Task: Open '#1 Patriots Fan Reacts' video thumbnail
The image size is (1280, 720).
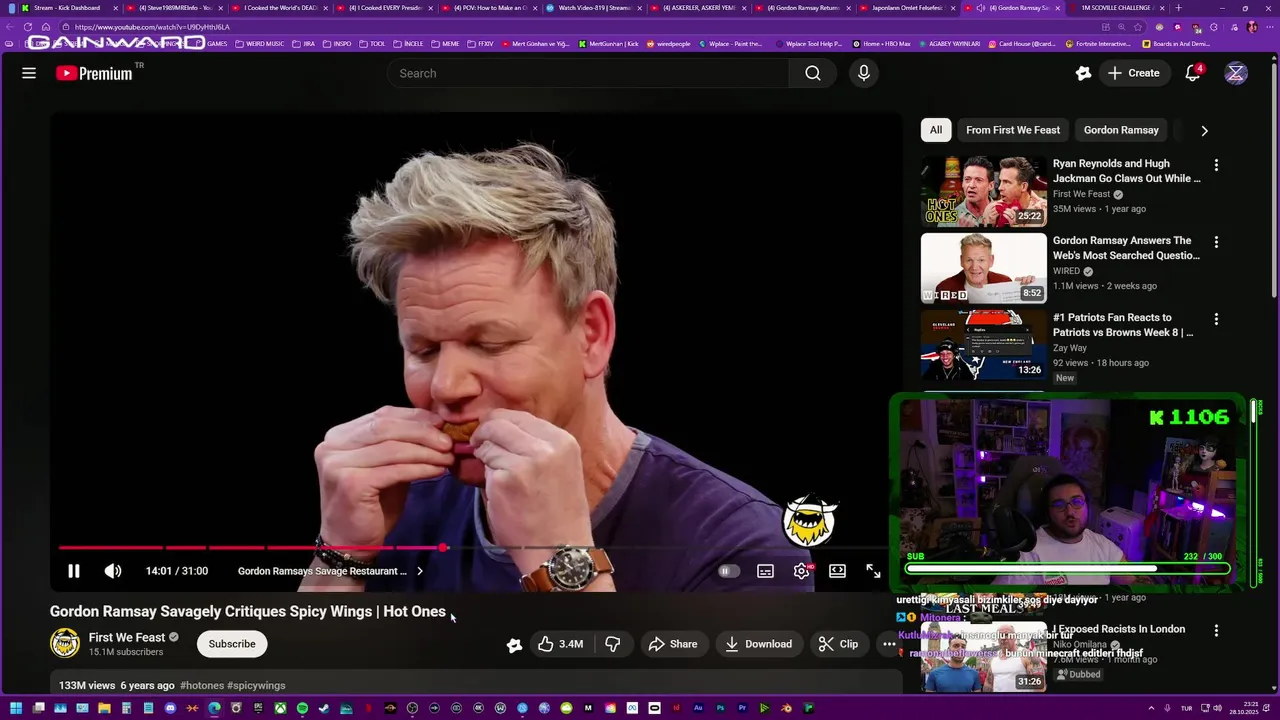Action: pos(984,345)
